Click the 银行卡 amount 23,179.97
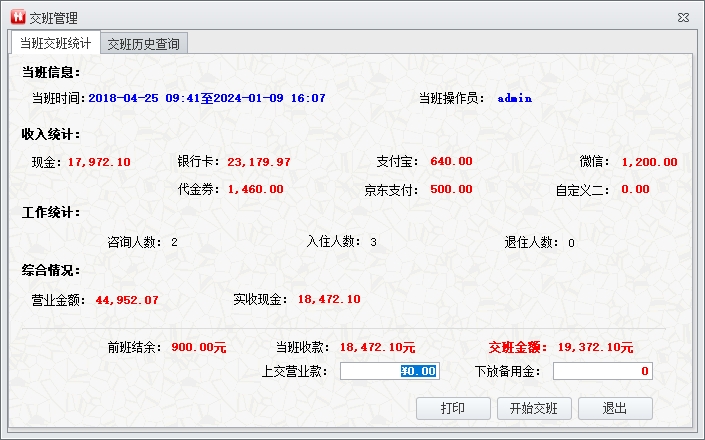This screenshot has width=705, height=440. 259,162
